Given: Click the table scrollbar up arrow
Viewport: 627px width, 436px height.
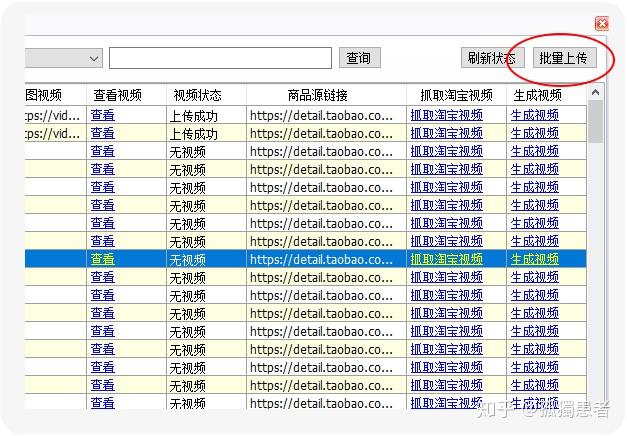Looking at the screenshot, I should click(x=595, y=92).
